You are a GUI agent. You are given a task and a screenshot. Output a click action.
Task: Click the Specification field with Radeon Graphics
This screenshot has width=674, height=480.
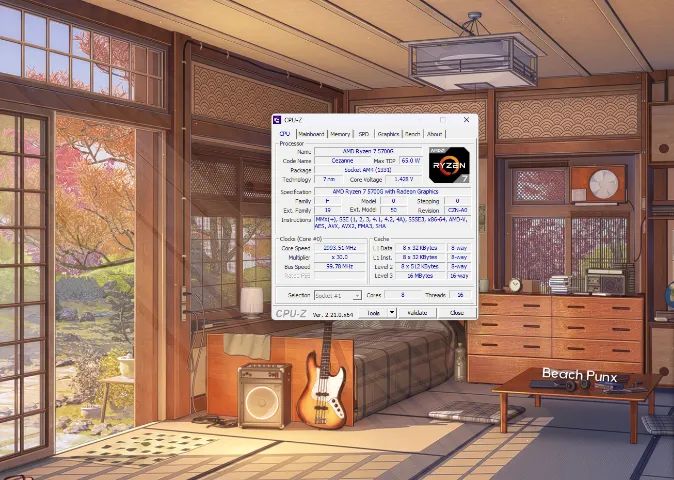click(x=392, y=192)
